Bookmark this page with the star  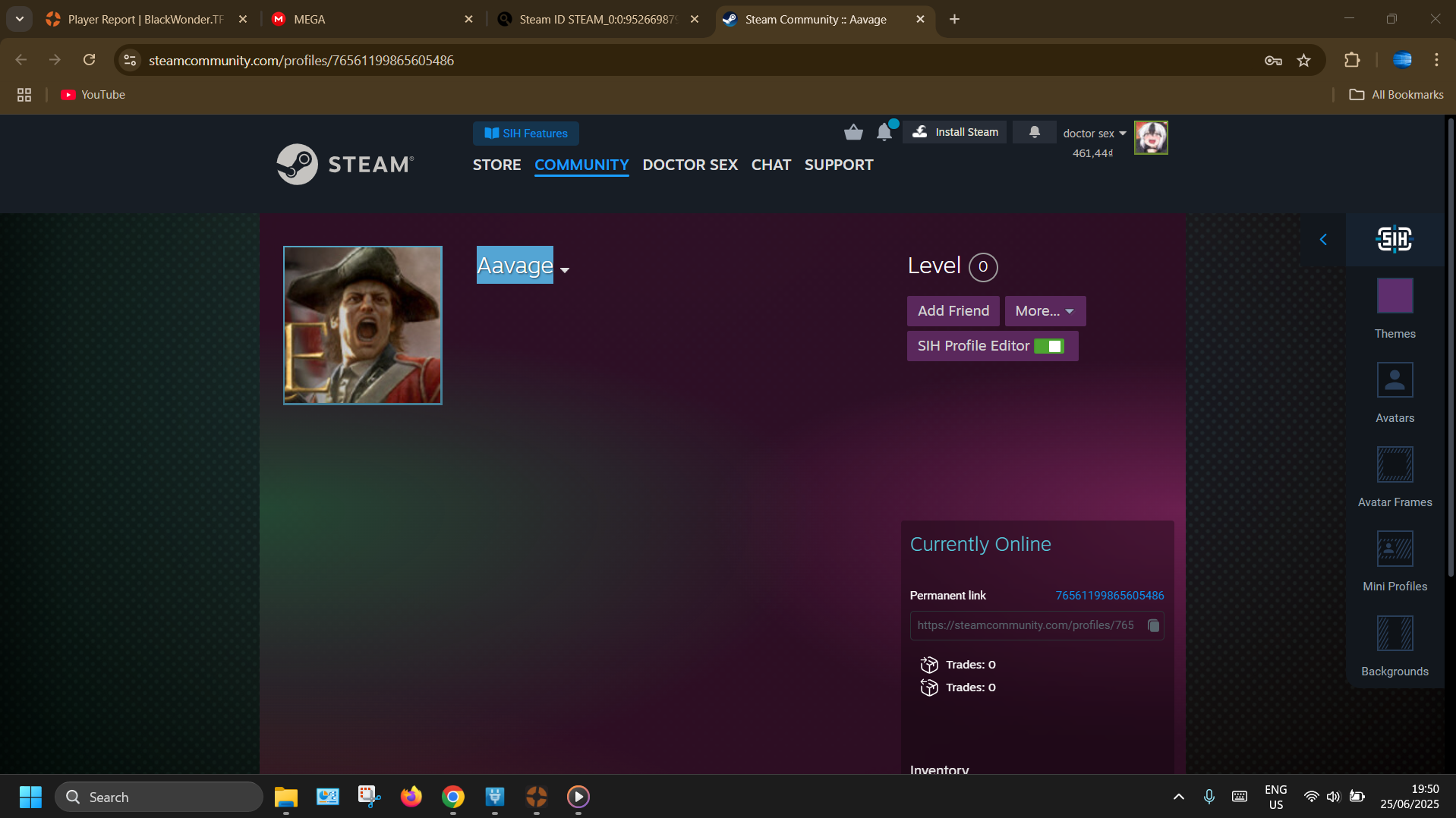coord(1303,60)
